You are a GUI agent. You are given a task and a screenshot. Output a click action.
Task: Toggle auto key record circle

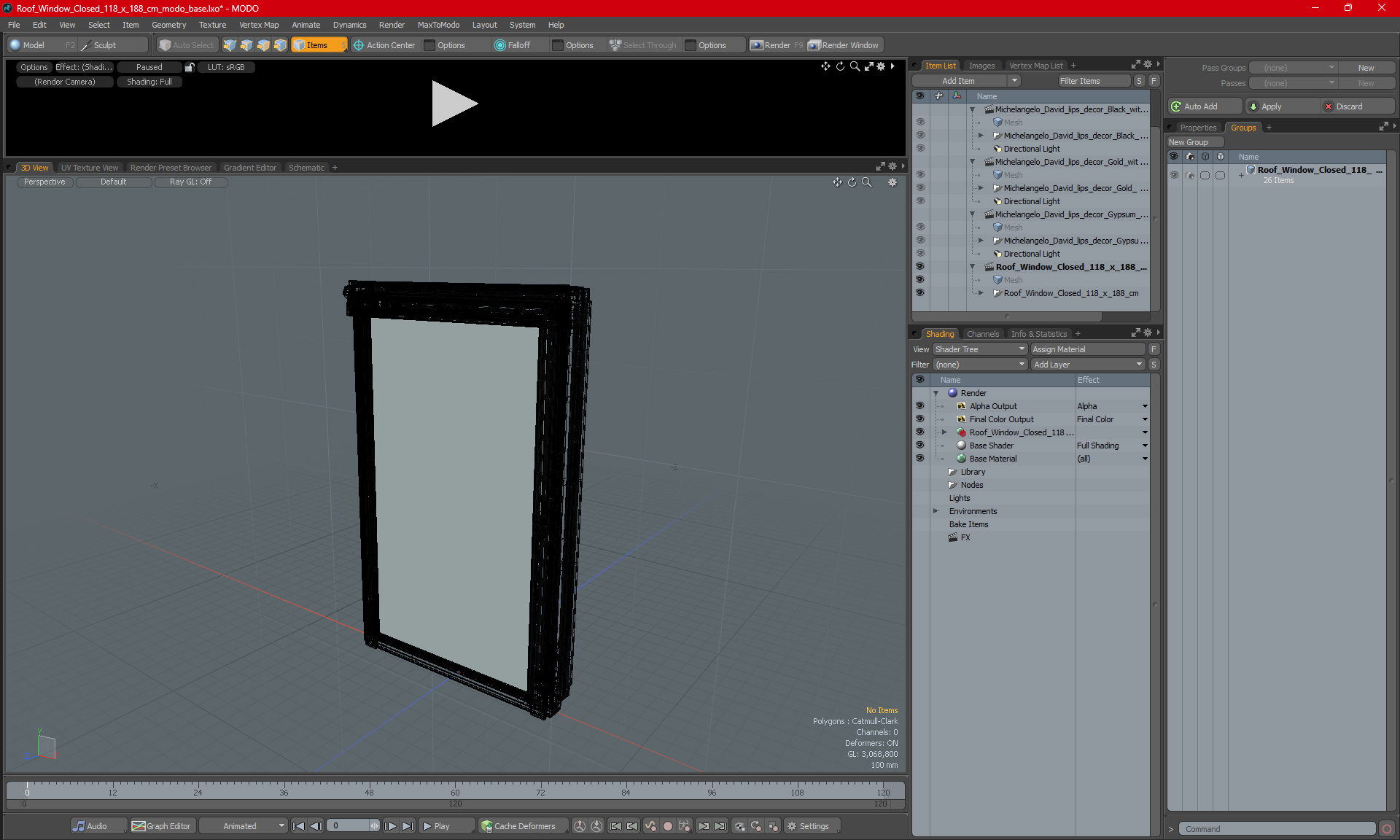tap(667, 826)
